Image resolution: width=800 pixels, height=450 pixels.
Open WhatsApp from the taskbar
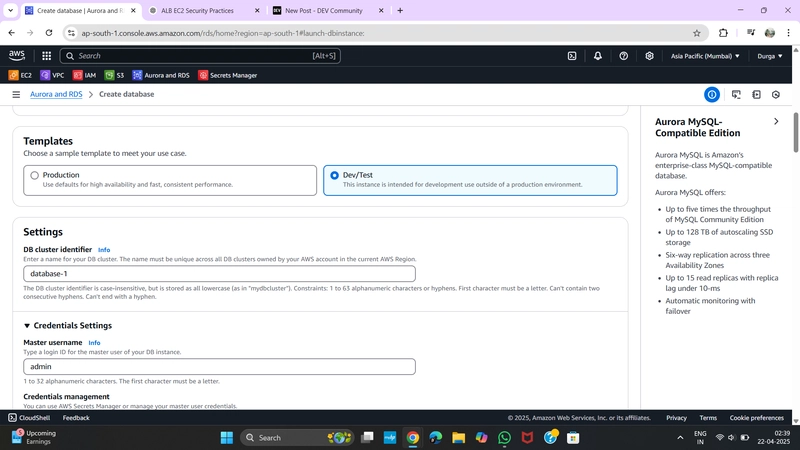[x=504, y=437]
